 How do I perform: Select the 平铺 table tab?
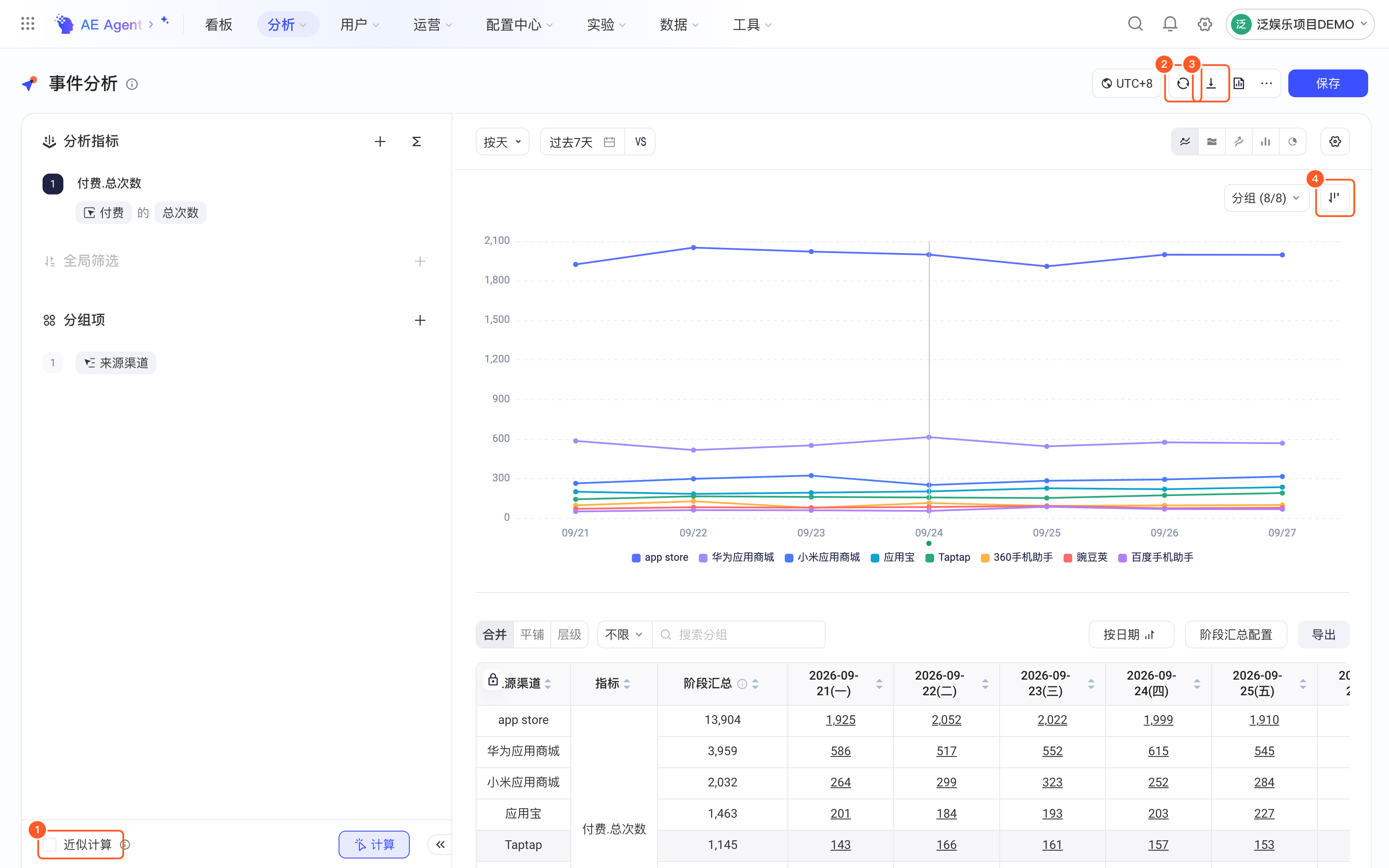pos(532,635)
